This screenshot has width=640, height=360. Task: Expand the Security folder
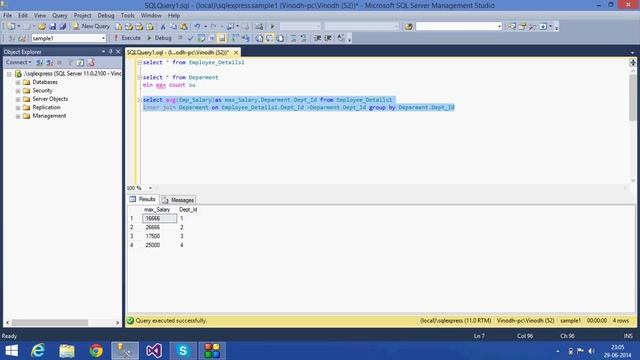tap(18, 91)
